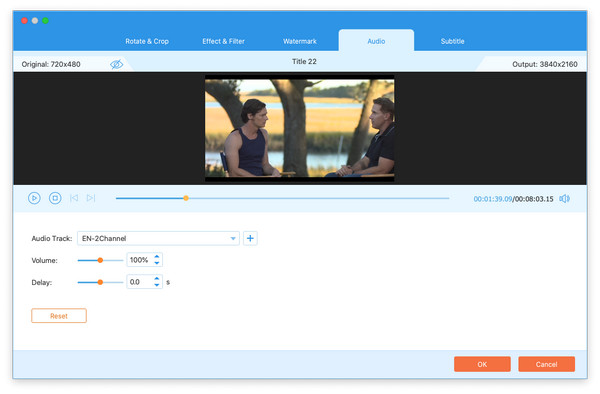Image resolution: width=600 pixels, height=394 pixels.
Task: Click the Original: 720x480 text
Action: click(x=51, y=64)
